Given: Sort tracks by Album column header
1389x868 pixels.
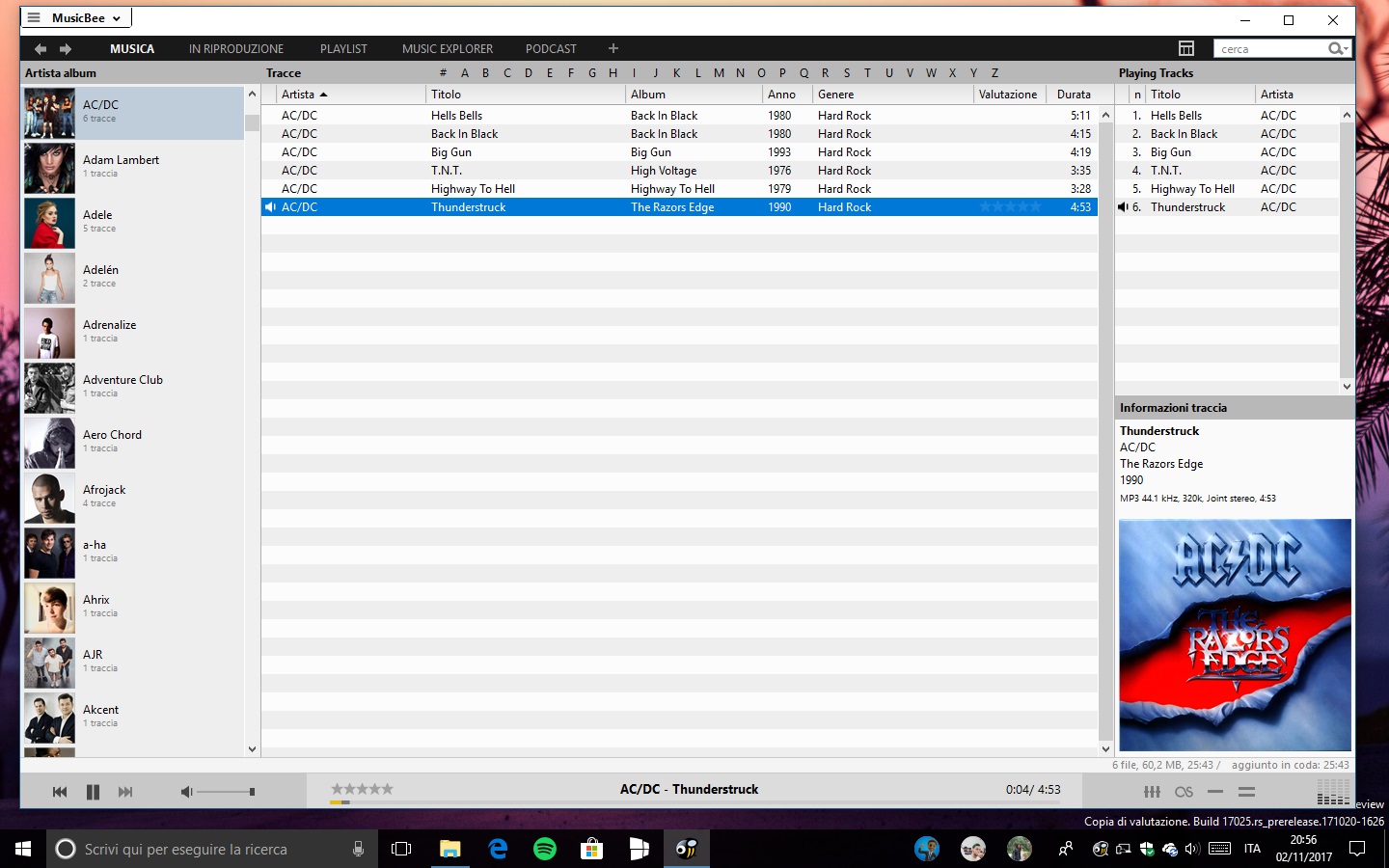Looking at the screenshot, I should point(694,95).
